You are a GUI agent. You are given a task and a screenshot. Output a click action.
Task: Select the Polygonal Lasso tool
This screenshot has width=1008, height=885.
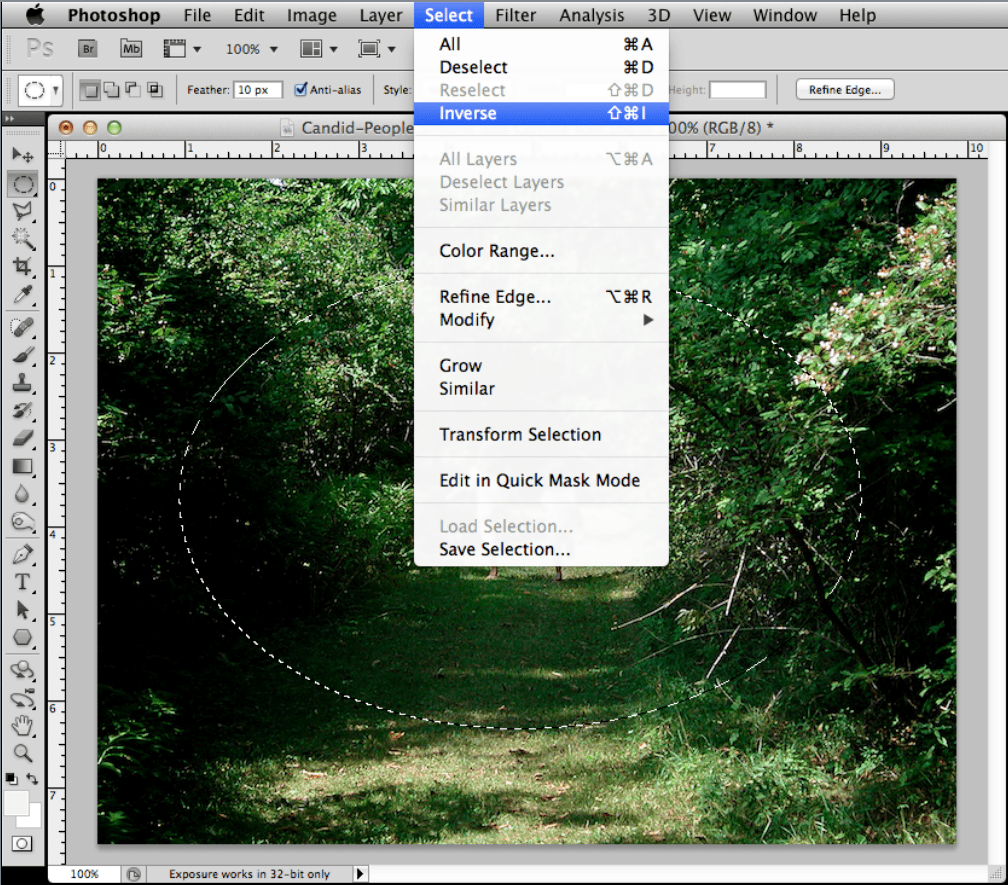pos(22,211)
